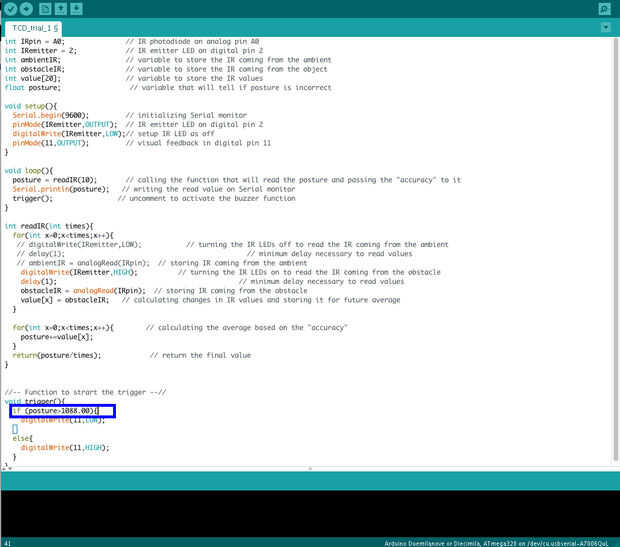The width and height of the screenshot is (620, 547).
Task: Click comment 'initializing Serial monitor'
Action: 186,115
